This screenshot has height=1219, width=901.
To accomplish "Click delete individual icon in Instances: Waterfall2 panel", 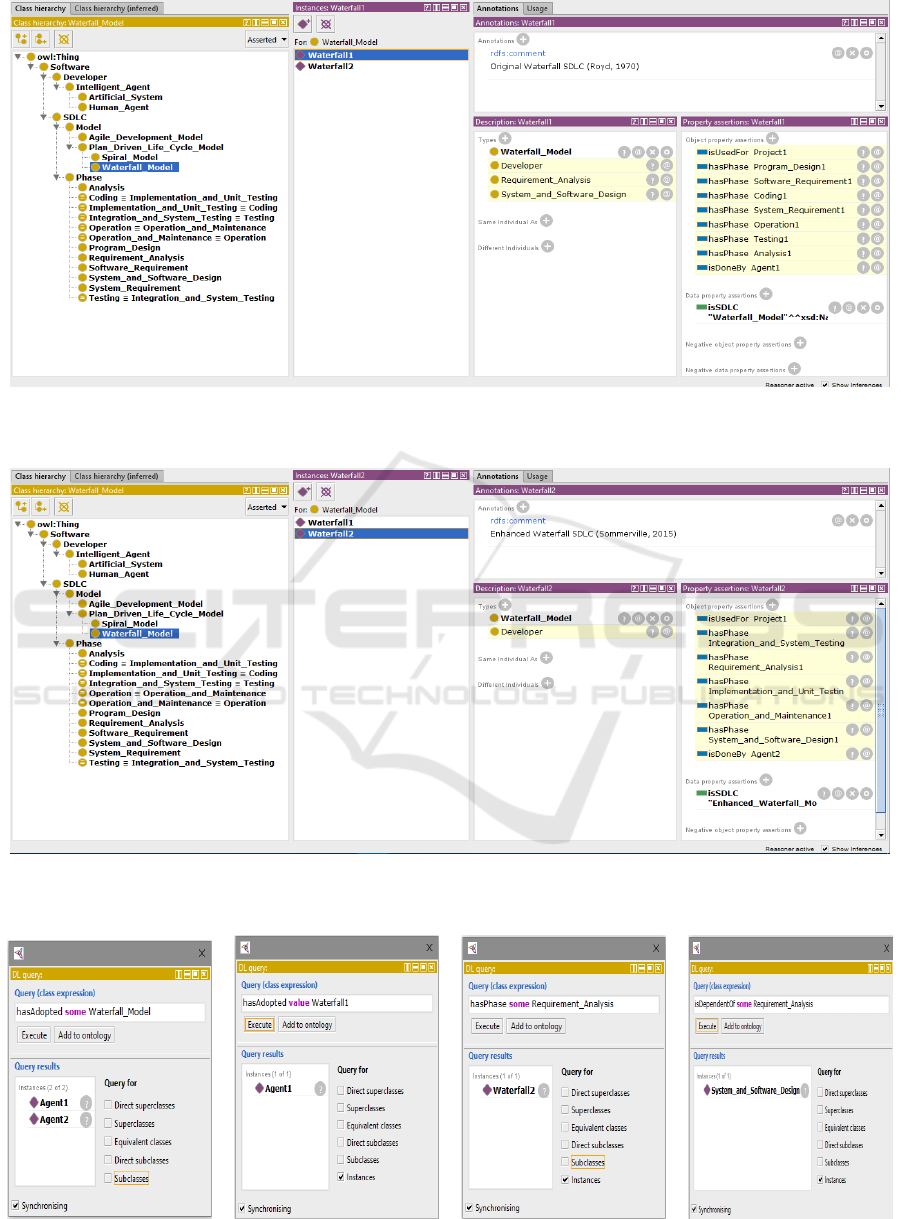I will (326, 493).
